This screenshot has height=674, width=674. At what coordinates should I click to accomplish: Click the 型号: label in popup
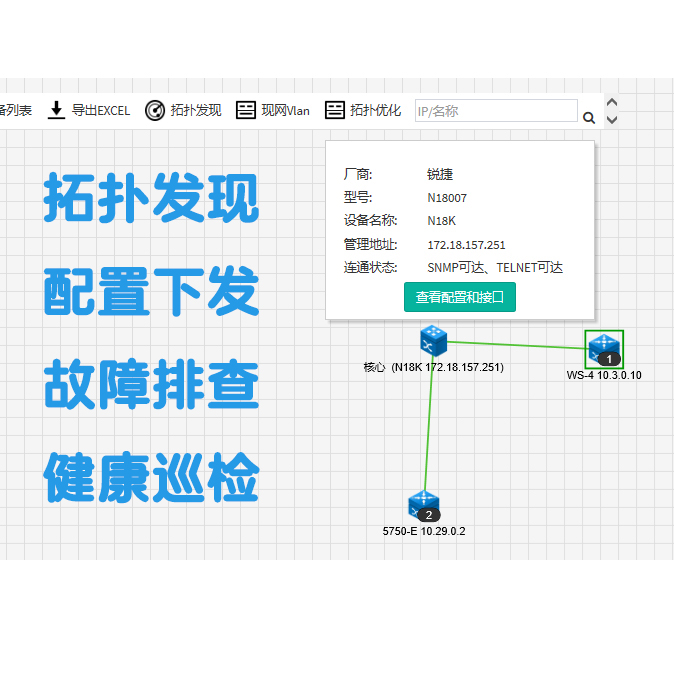click(358, 198)
